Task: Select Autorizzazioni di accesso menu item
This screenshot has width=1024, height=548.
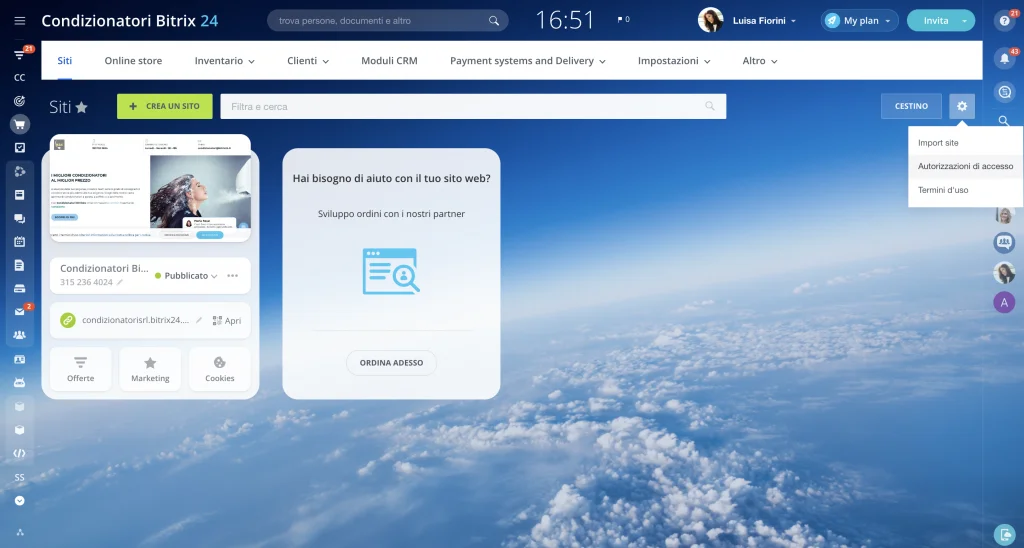Action: pos(965,166)
